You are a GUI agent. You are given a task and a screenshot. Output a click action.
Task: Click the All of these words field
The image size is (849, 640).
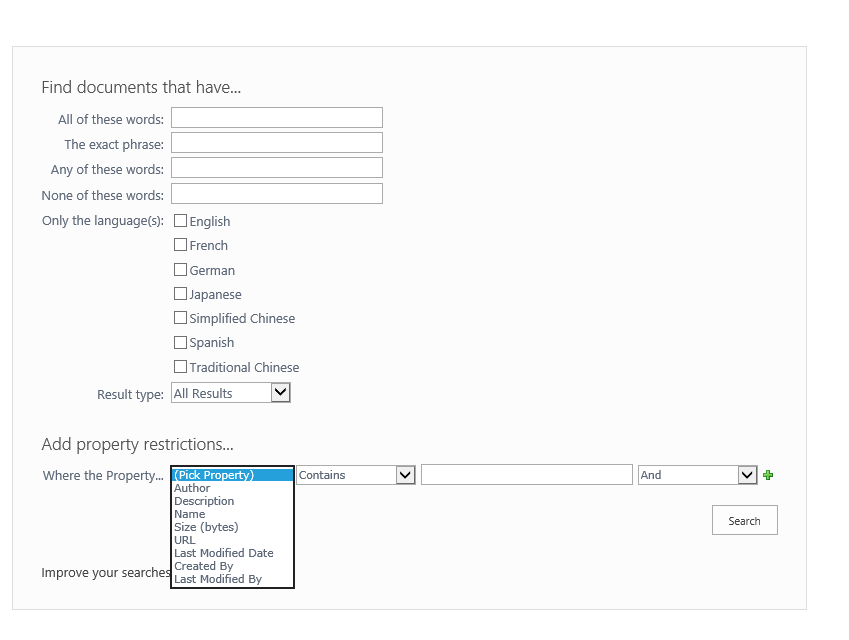tap(276, 117)
